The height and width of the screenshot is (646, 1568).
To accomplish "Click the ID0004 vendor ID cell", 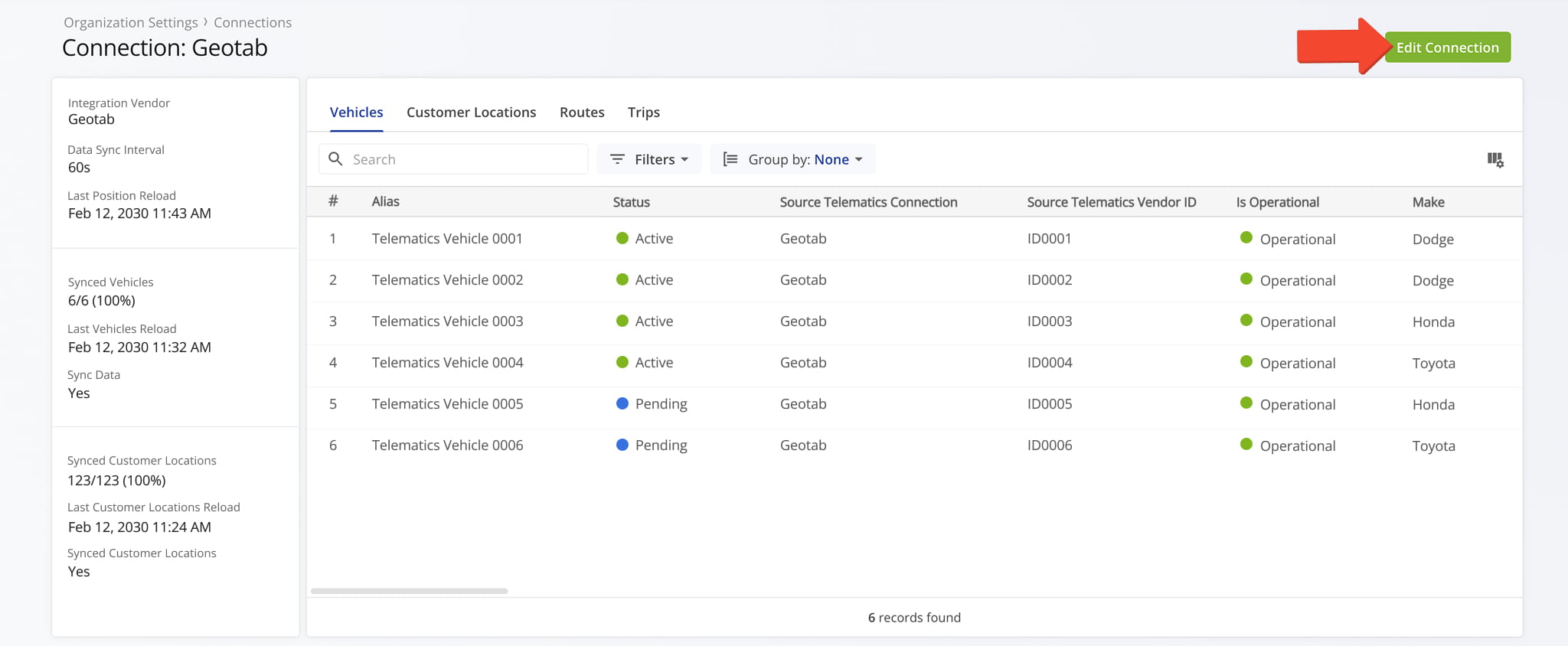I will 1049,363.
